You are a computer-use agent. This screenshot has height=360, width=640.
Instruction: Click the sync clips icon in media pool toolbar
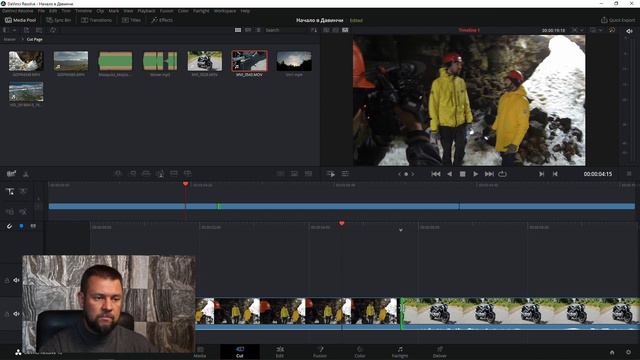(x=53, y=30)
